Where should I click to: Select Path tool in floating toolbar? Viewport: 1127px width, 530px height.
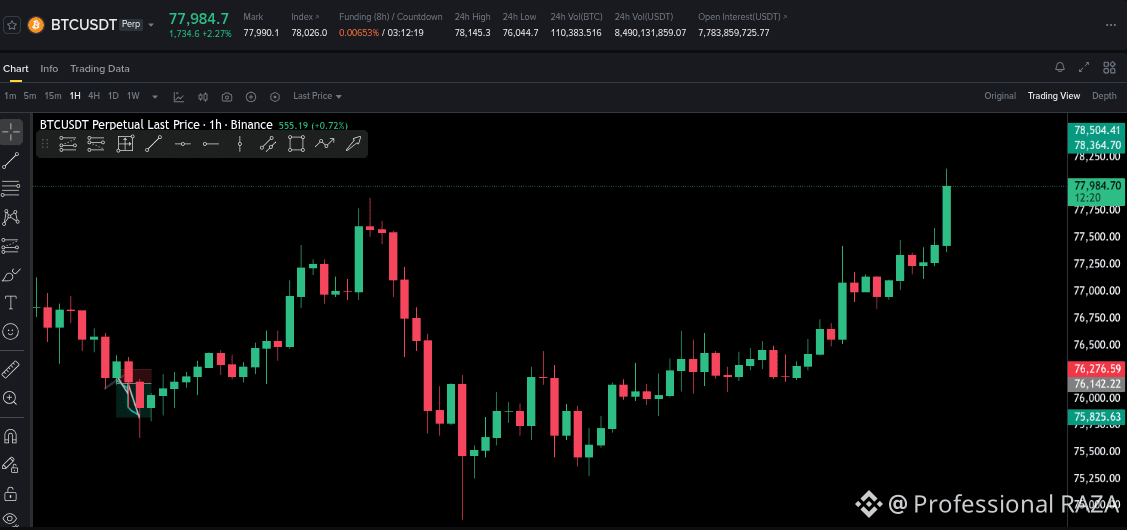[325, 144]
